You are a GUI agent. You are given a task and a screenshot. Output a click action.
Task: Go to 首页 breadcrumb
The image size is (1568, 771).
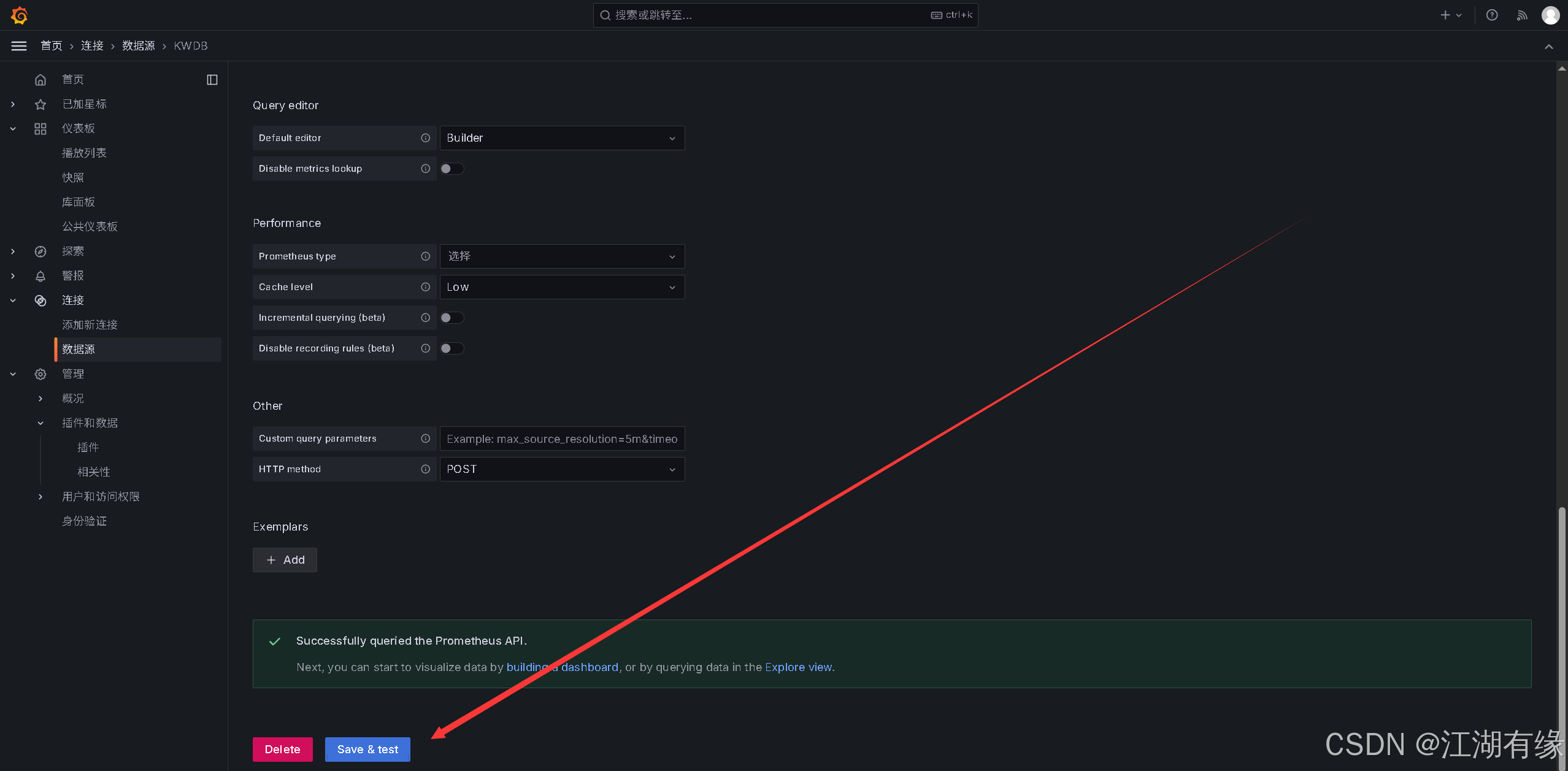[x=52, y=46]
